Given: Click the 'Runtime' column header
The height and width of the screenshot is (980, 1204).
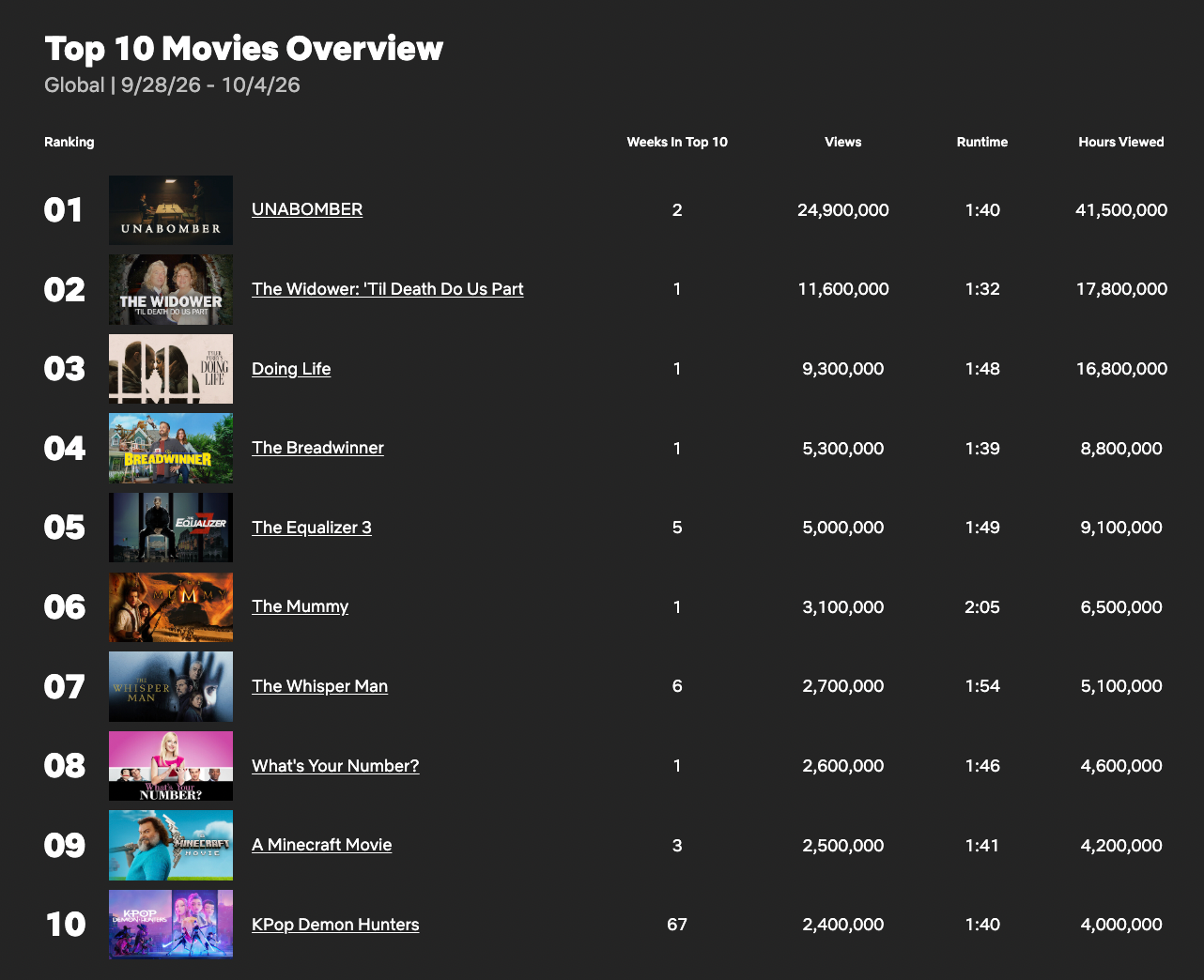Looking at the screenshot, I should click(982, 142).
